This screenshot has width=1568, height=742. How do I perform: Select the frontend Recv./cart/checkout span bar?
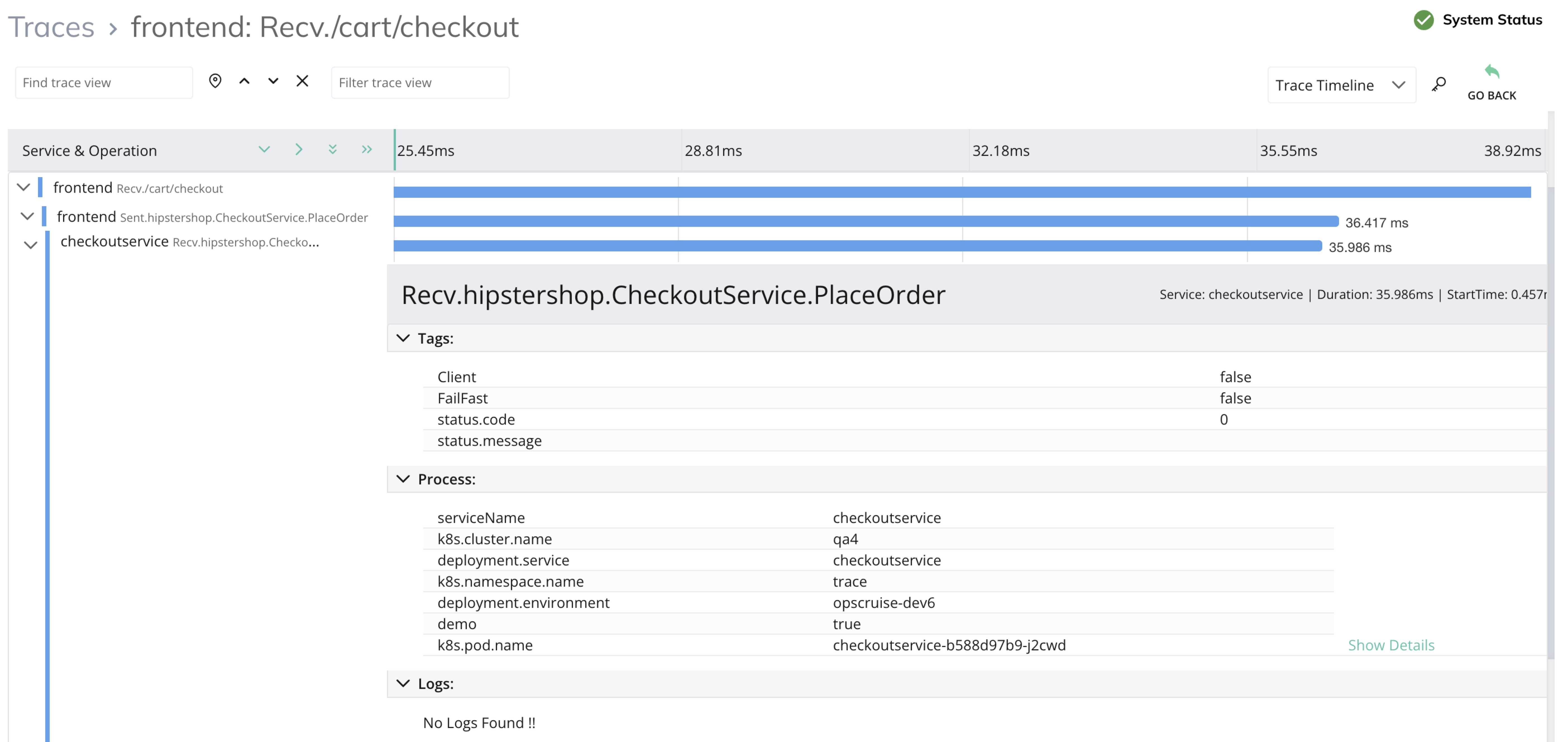(962, 192)
